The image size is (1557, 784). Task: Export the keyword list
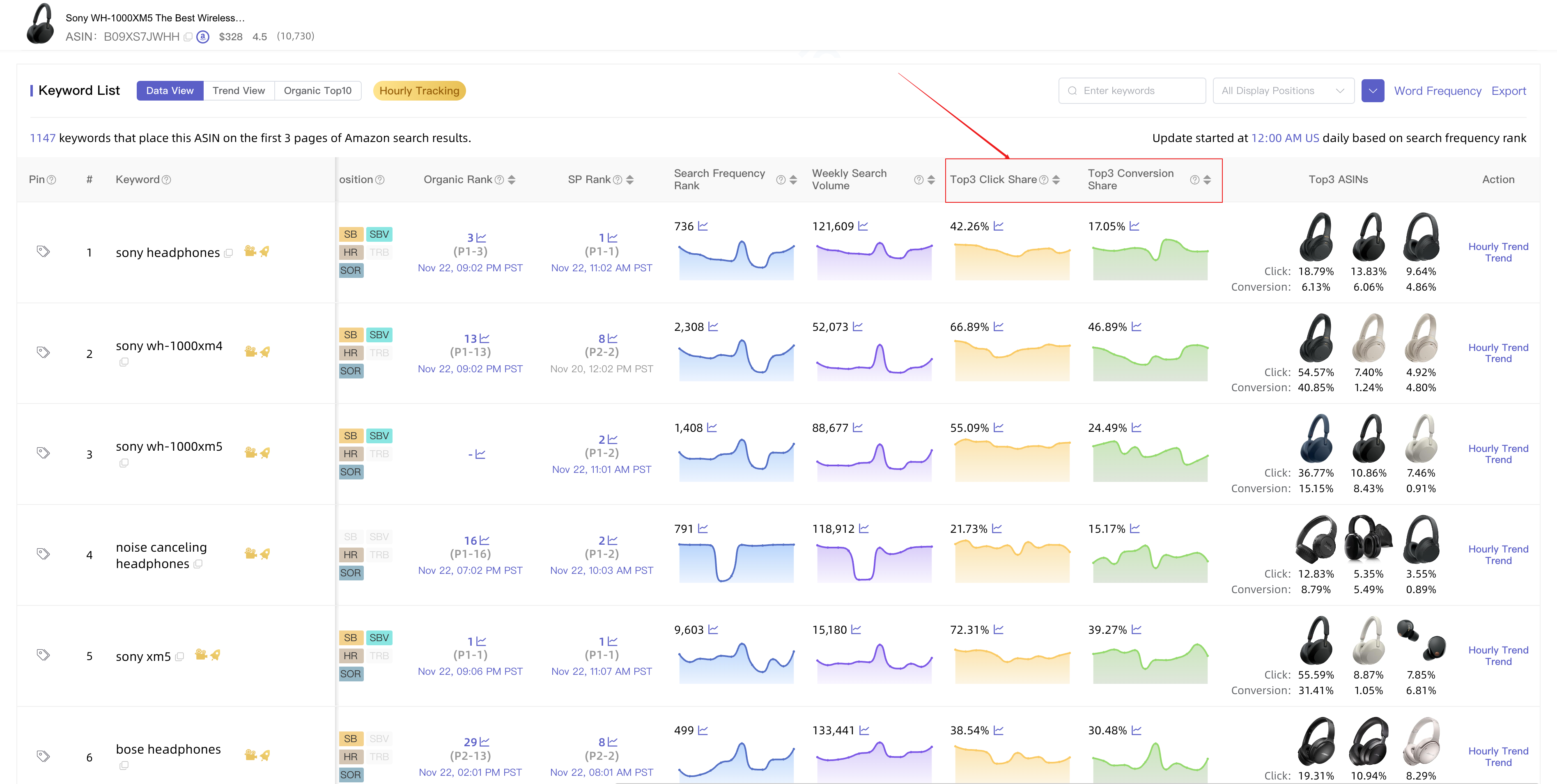(x=1509, y=91)
